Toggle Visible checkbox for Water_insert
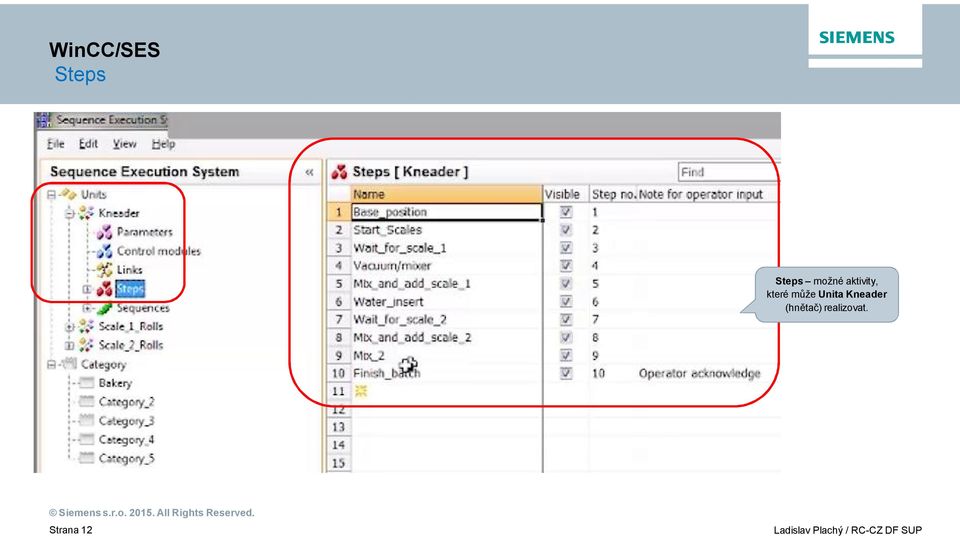This screenshot has width=960, height=537. point(566,301)
